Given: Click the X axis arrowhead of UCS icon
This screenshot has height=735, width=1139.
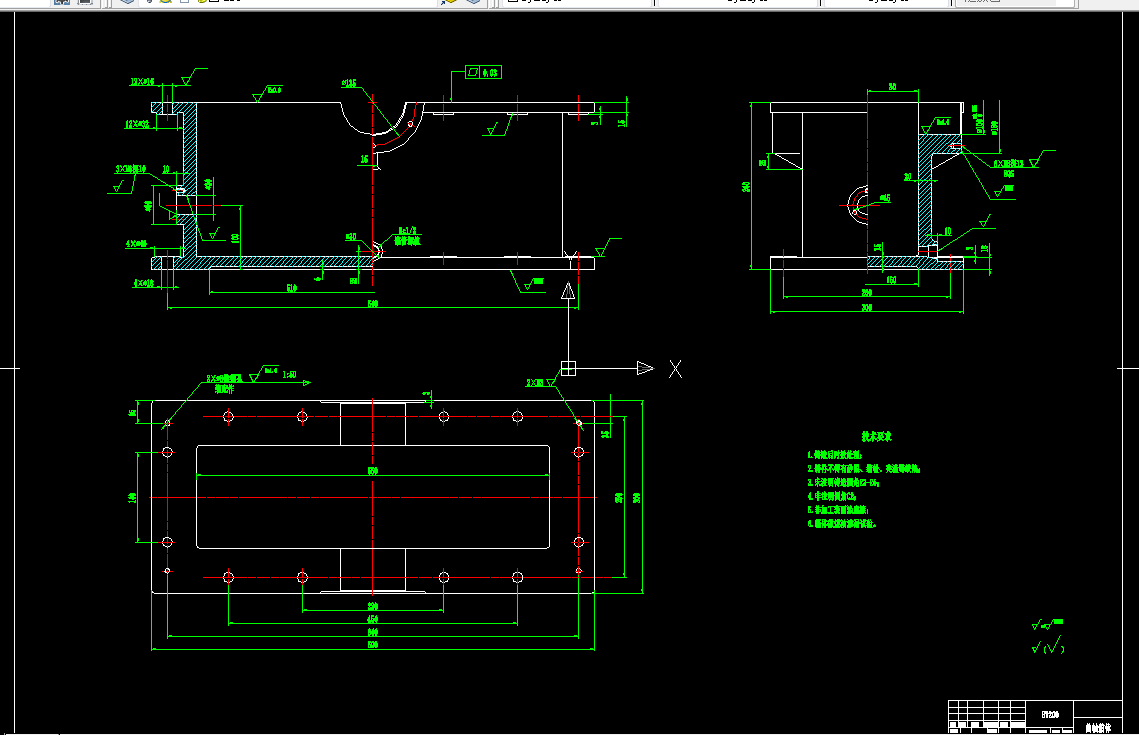Looking at the screenshot, I should pyautogui.click(x=645, y=368).
